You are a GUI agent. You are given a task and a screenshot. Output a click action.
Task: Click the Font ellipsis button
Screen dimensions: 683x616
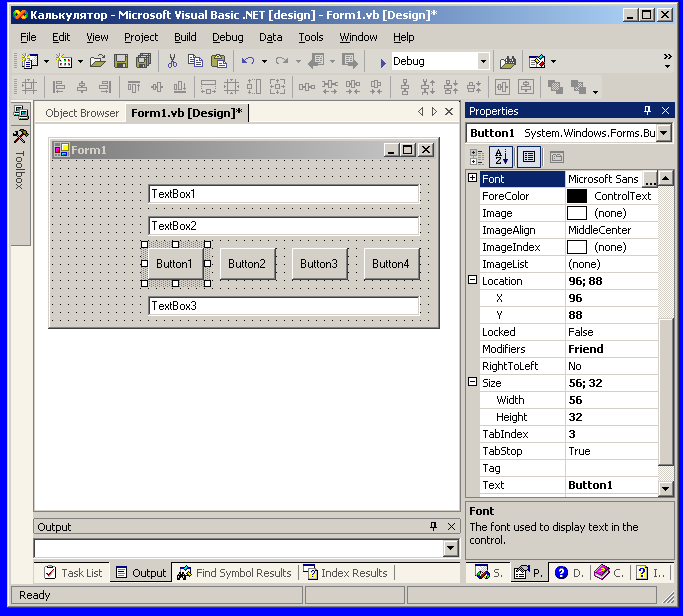pyautogui.click(x=649, y=179)
